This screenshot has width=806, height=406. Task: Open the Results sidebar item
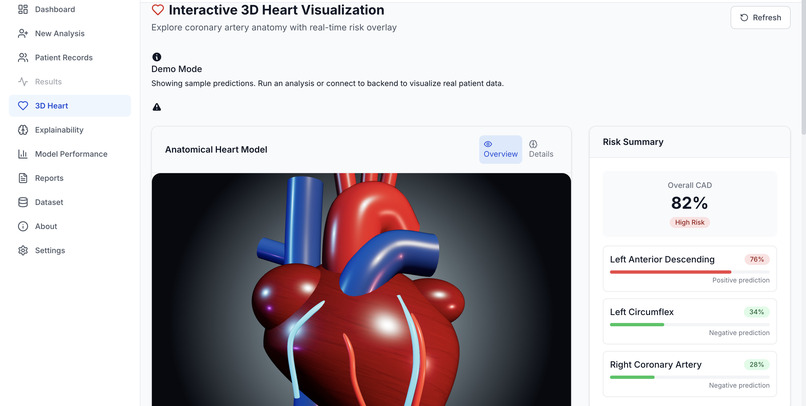70,82
